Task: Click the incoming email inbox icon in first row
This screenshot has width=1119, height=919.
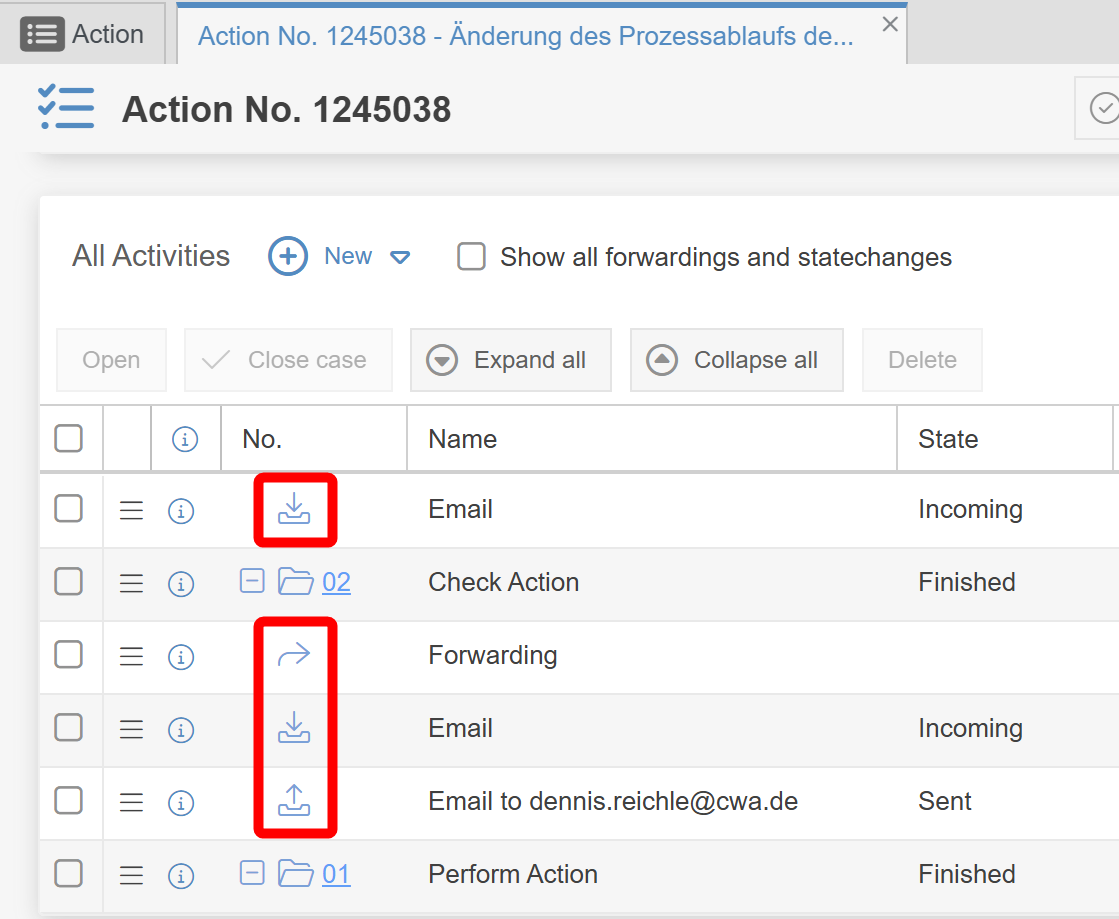Action: (294, 510)
